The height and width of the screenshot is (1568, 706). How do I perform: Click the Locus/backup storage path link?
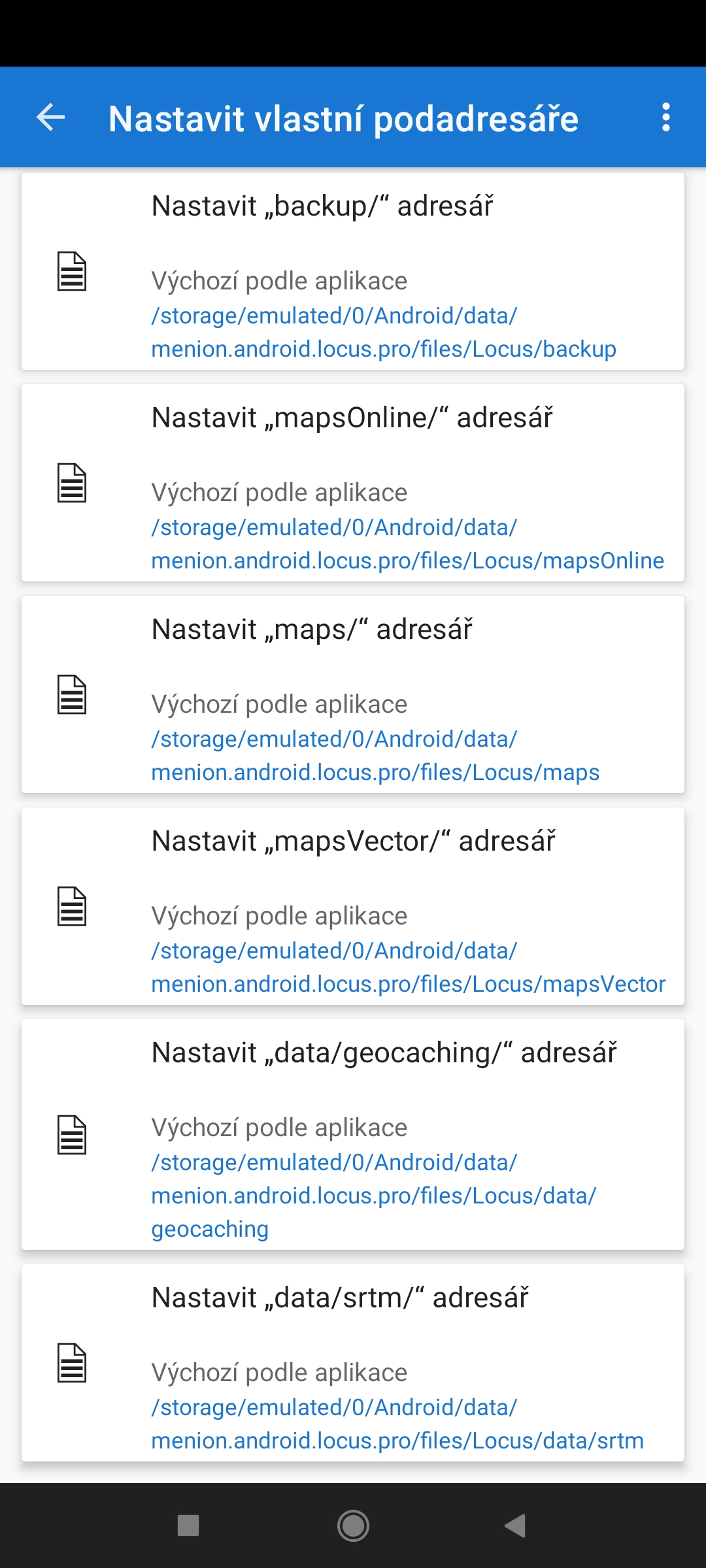click(384, 333)
